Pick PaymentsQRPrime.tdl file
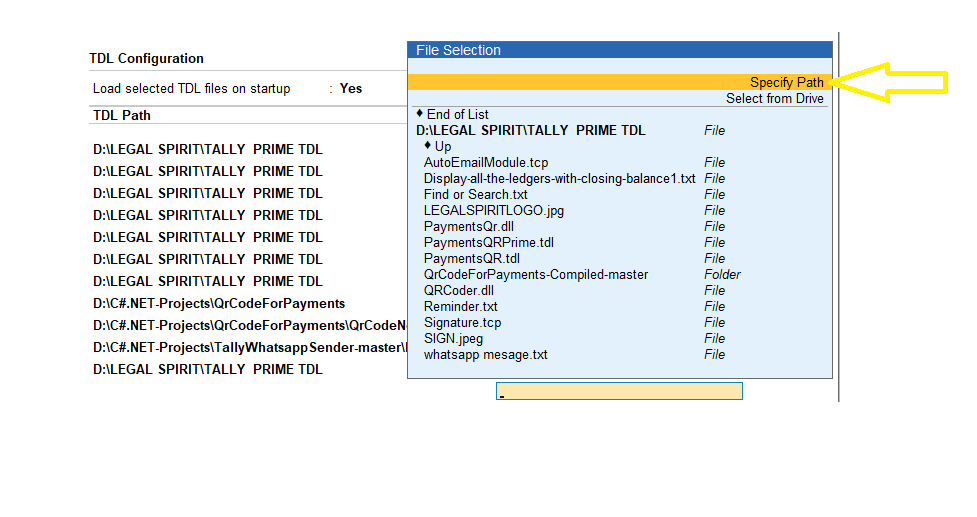The height and width of the screenshot is (517, 977). (x=488, y=242)
